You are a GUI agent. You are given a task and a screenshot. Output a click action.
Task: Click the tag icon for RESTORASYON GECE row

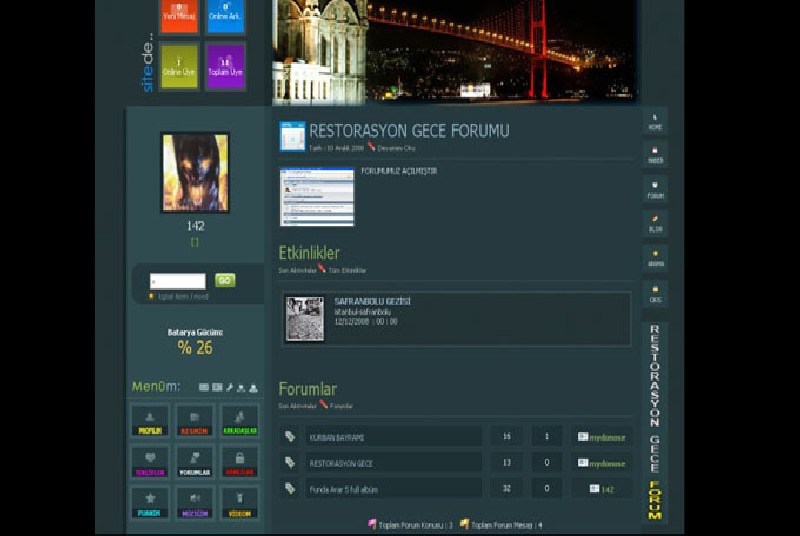point(290,463)
